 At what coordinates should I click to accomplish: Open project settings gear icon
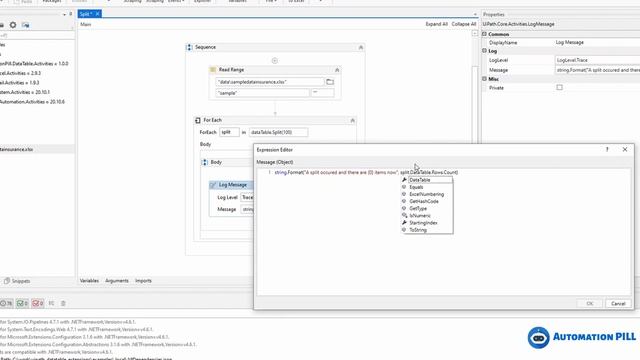(13, 25)
